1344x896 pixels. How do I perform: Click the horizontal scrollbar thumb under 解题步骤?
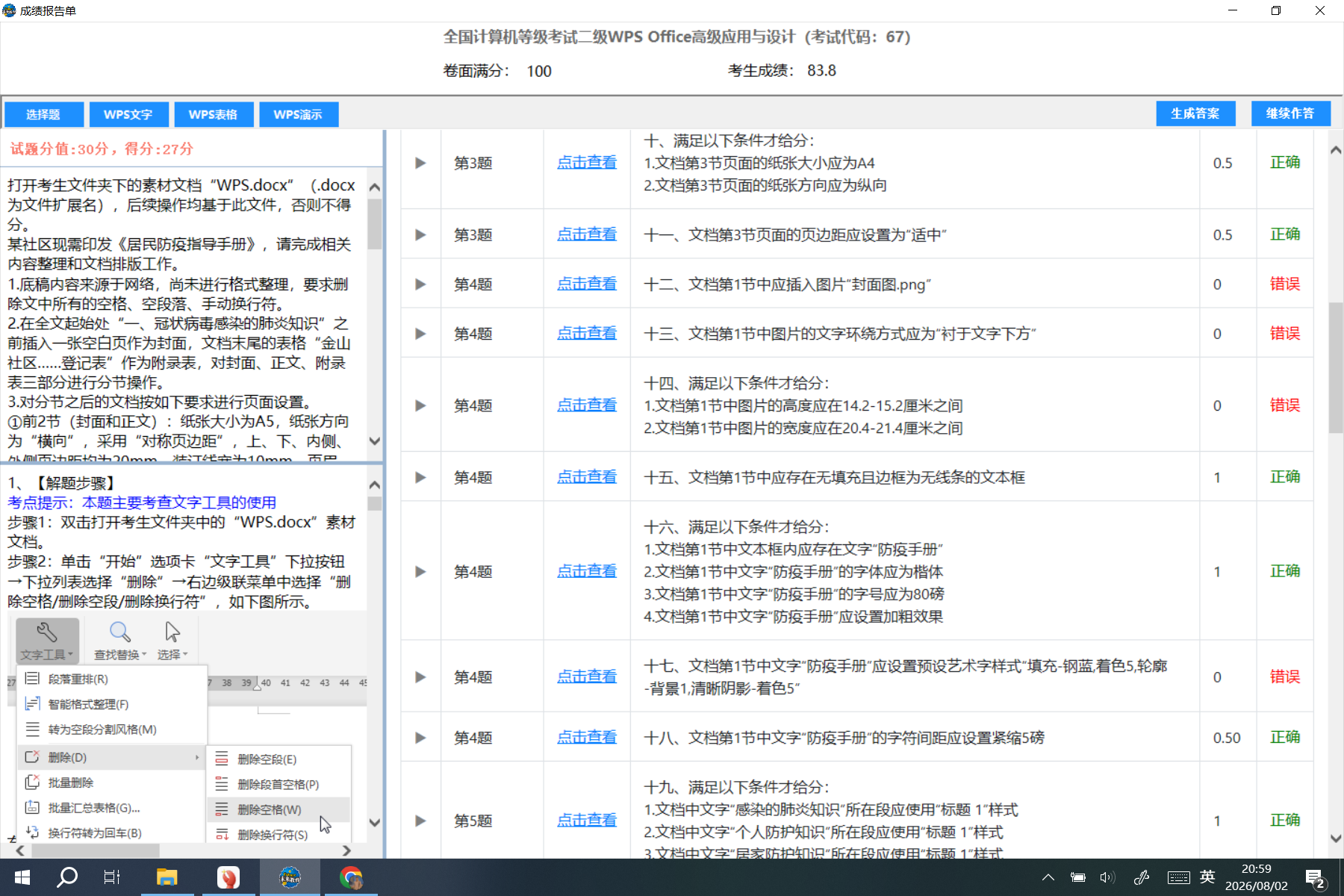pos(95,850)
